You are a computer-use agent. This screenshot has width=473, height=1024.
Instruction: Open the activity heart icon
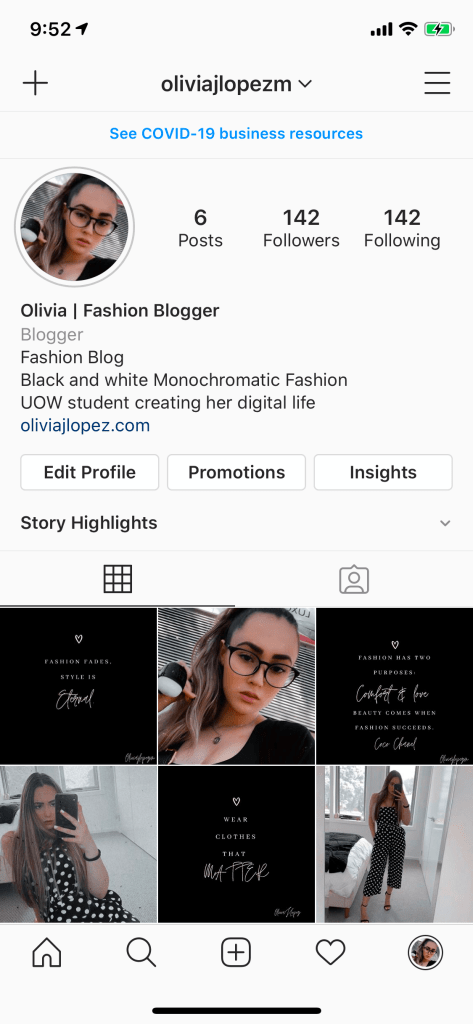[x=331, y=953]
